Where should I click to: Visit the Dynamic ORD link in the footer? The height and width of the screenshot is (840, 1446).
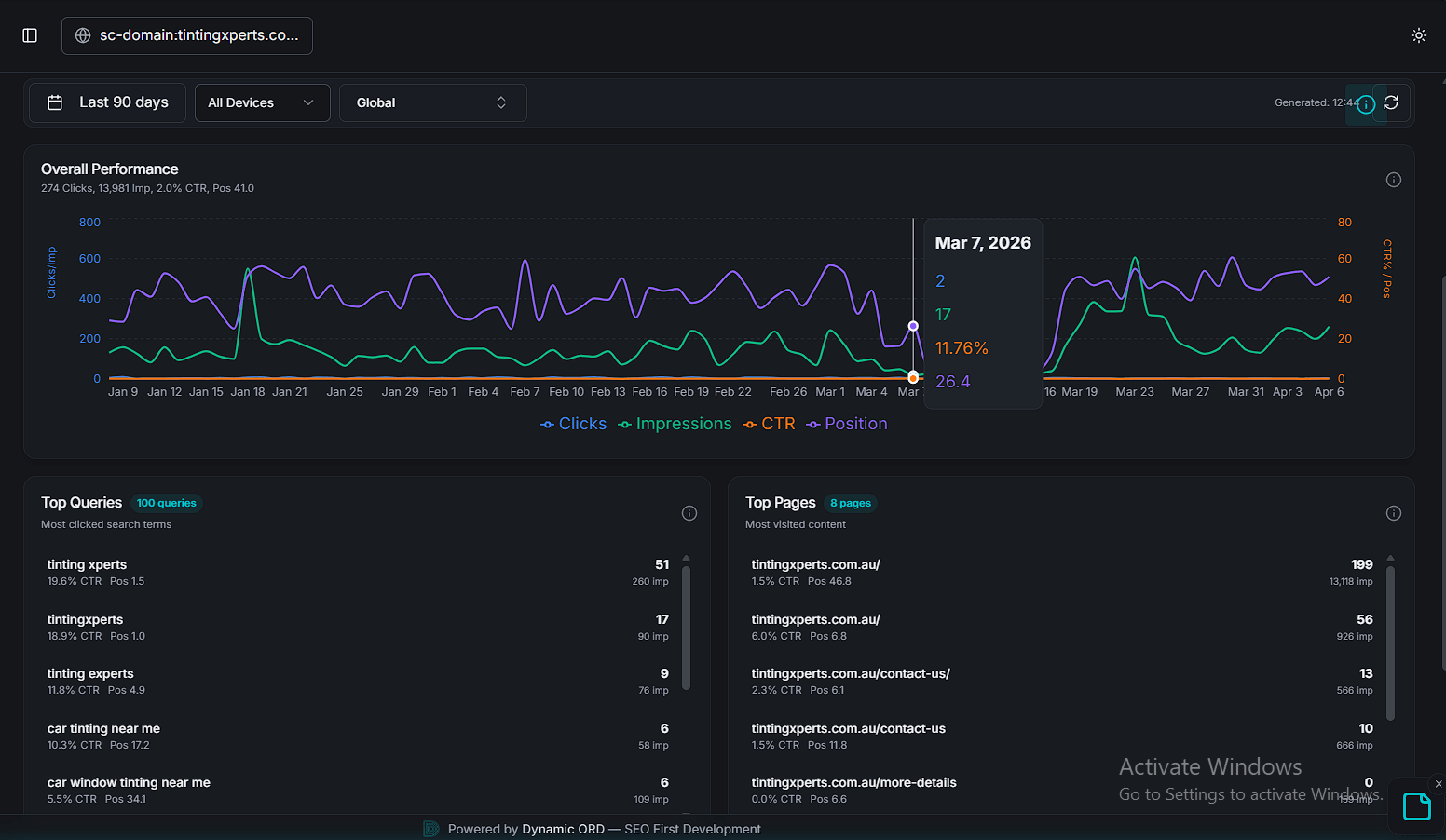pos(563,828)
